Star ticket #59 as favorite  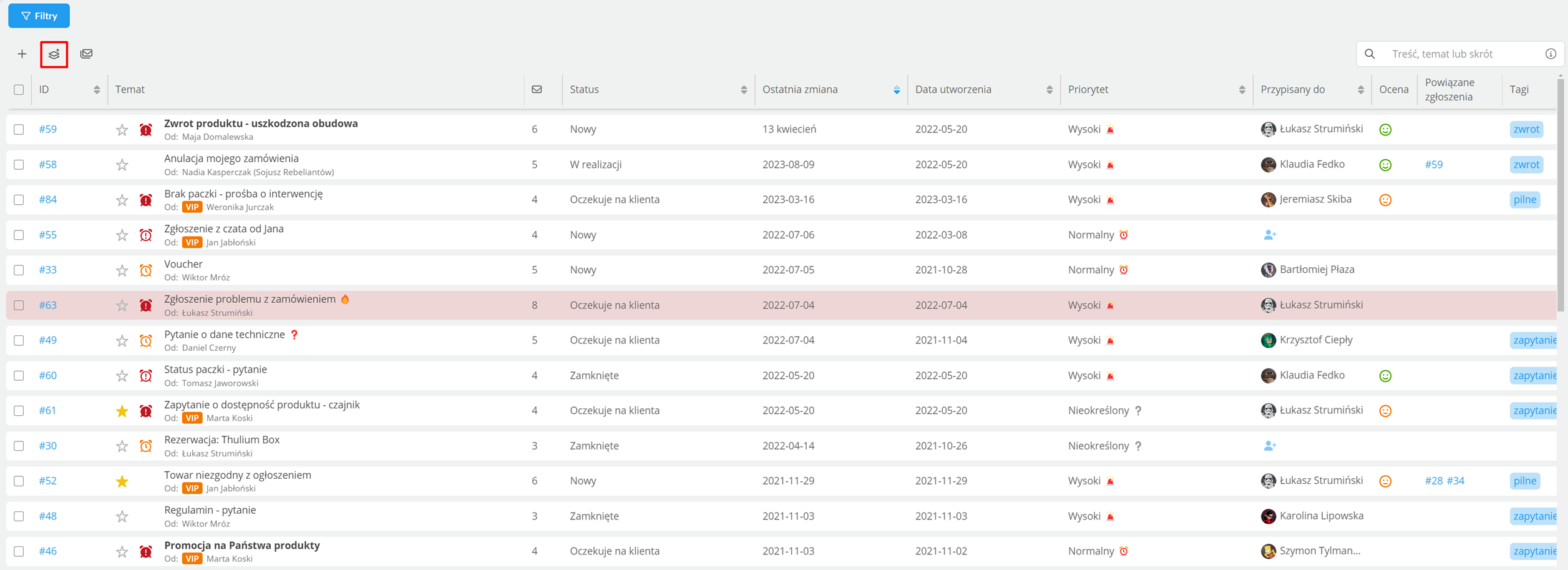[x=122, y=130]
